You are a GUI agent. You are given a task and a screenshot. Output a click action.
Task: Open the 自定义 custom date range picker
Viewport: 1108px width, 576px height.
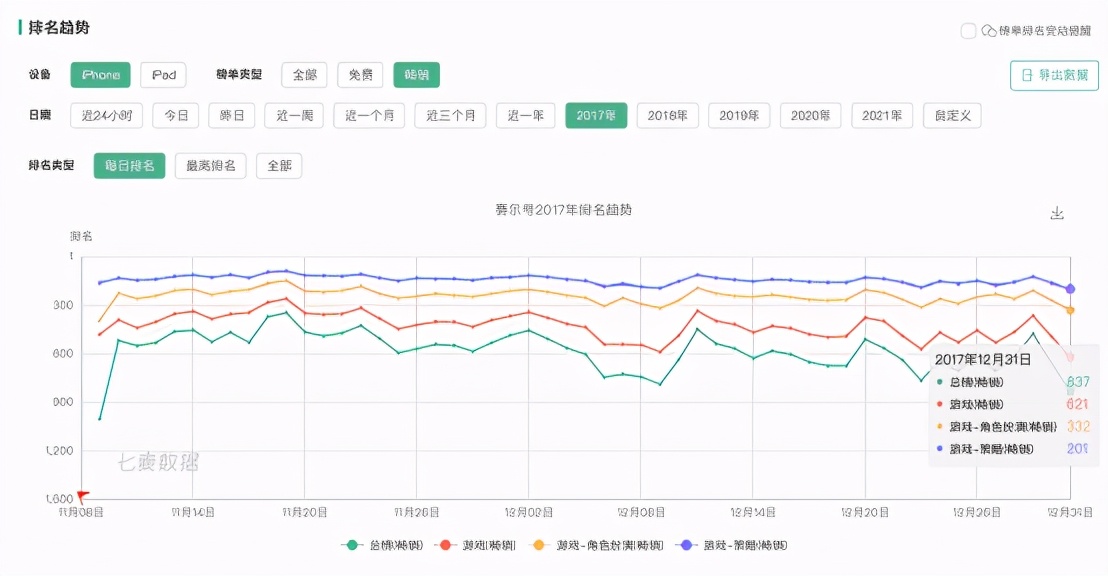pyautogui.click(x=951, y=115)
